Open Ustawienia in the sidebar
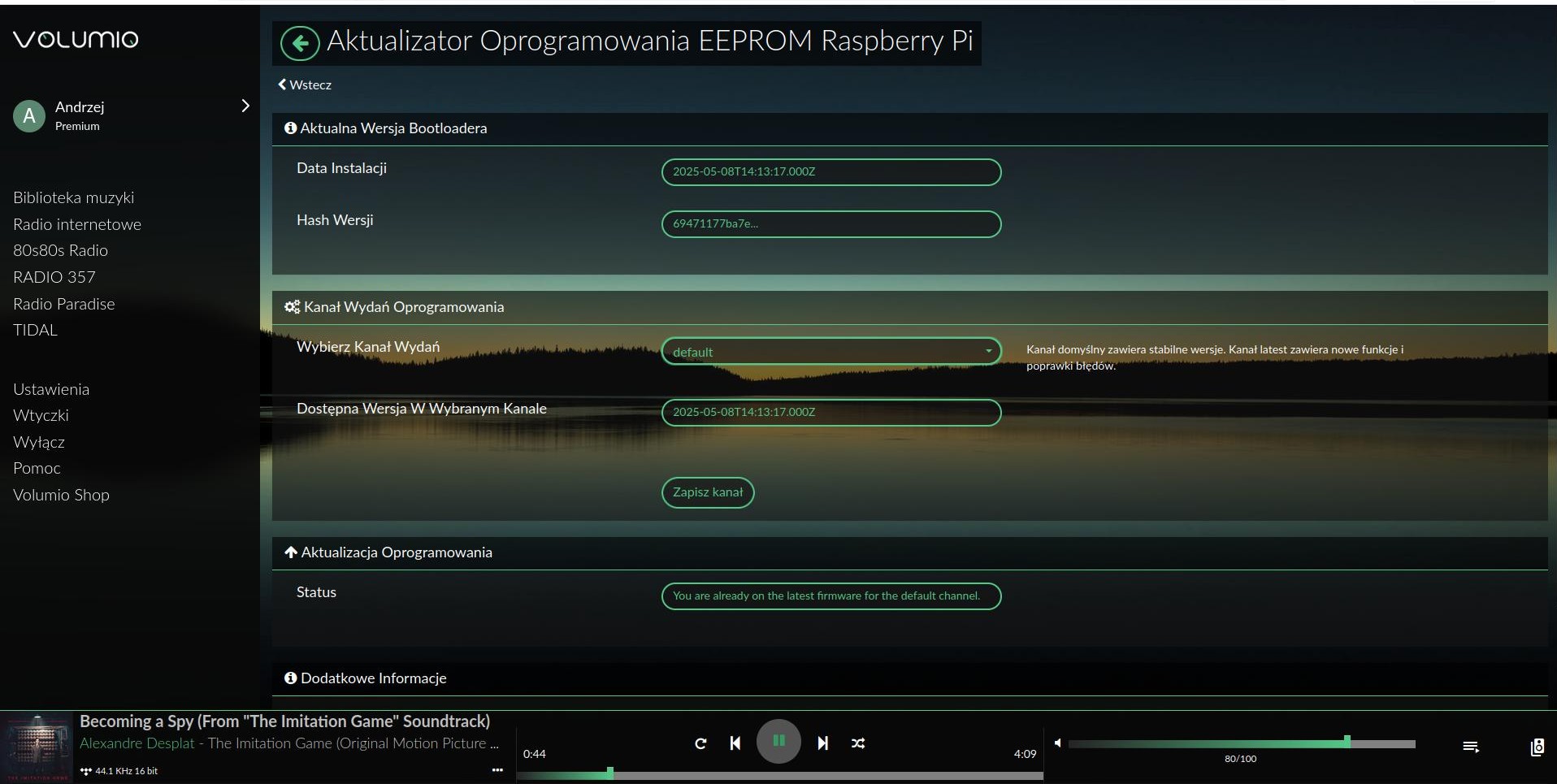The height and width of the screenshot is (784, 1557). point(51,389)
